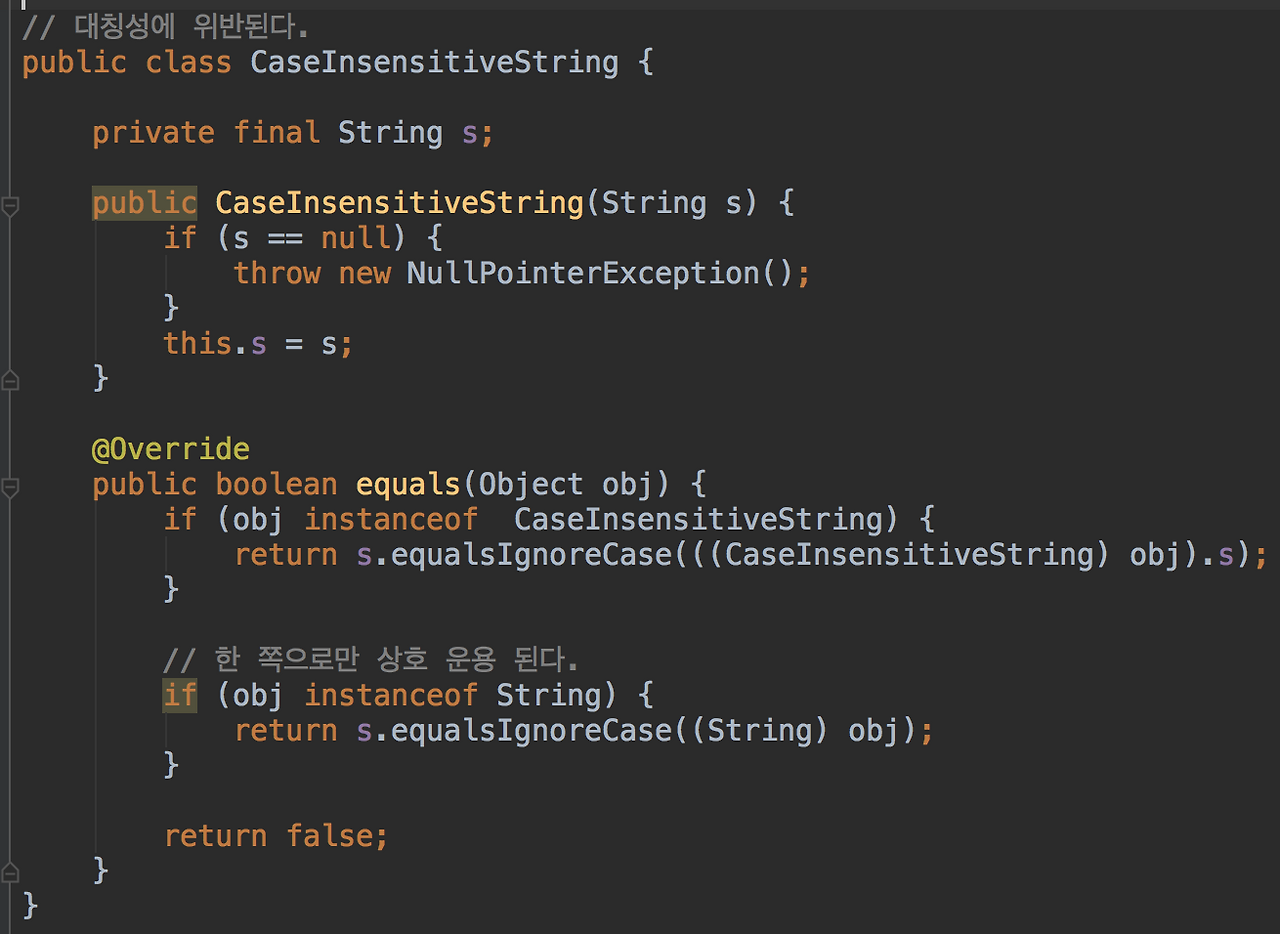The image size is (1280, 934).
Task: Click the 'Object' parameter type
Action: 530,484
